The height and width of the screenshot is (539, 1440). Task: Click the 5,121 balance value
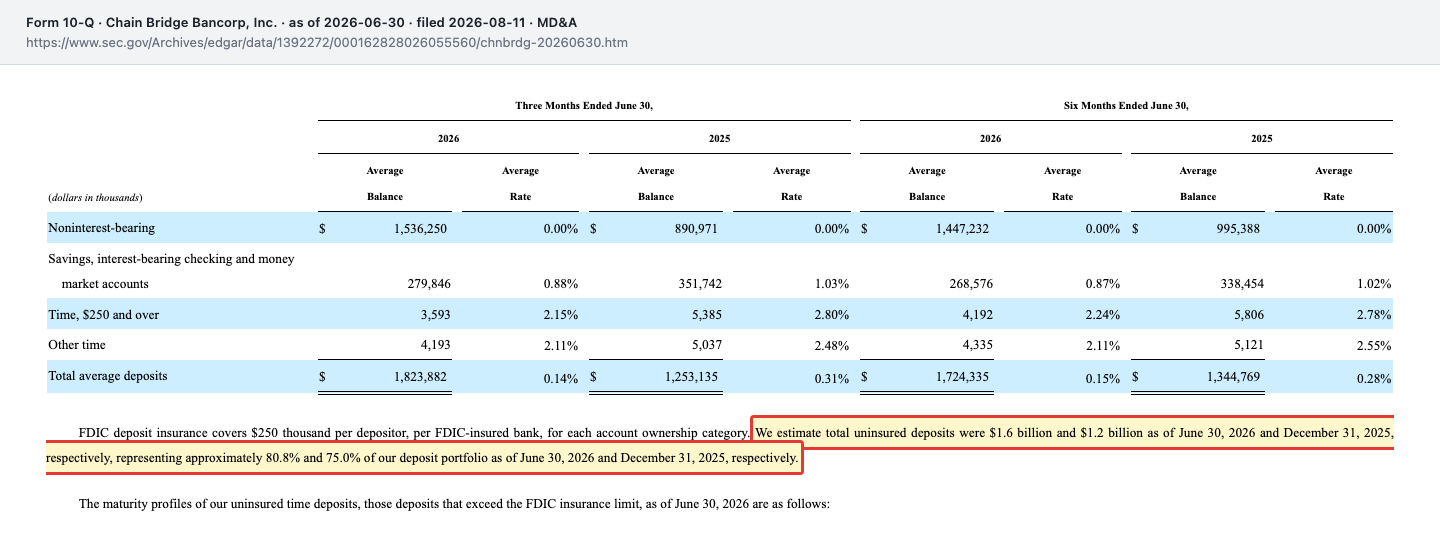1248,345
